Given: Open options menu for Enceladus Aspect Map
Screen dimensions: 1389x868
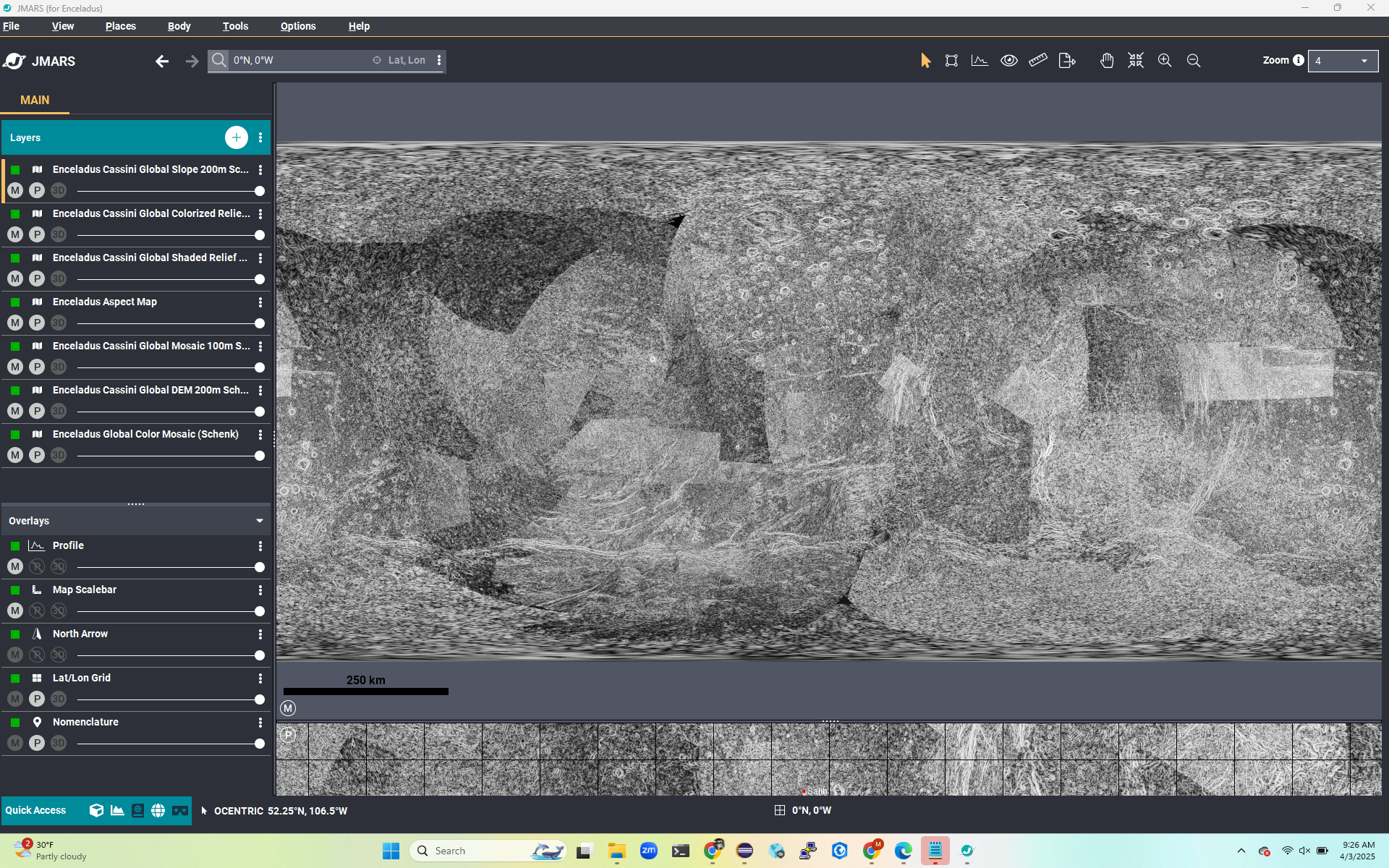Looking at the screenshot, I should [x=260, y=302].
